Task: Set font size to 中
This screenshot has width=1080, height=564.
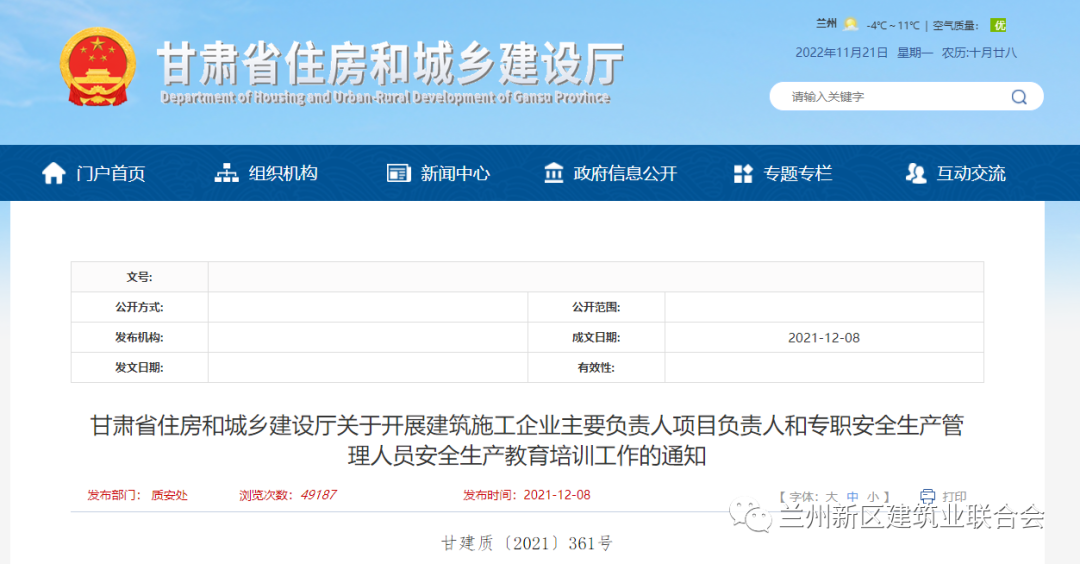Action: [x=853, y=497]
